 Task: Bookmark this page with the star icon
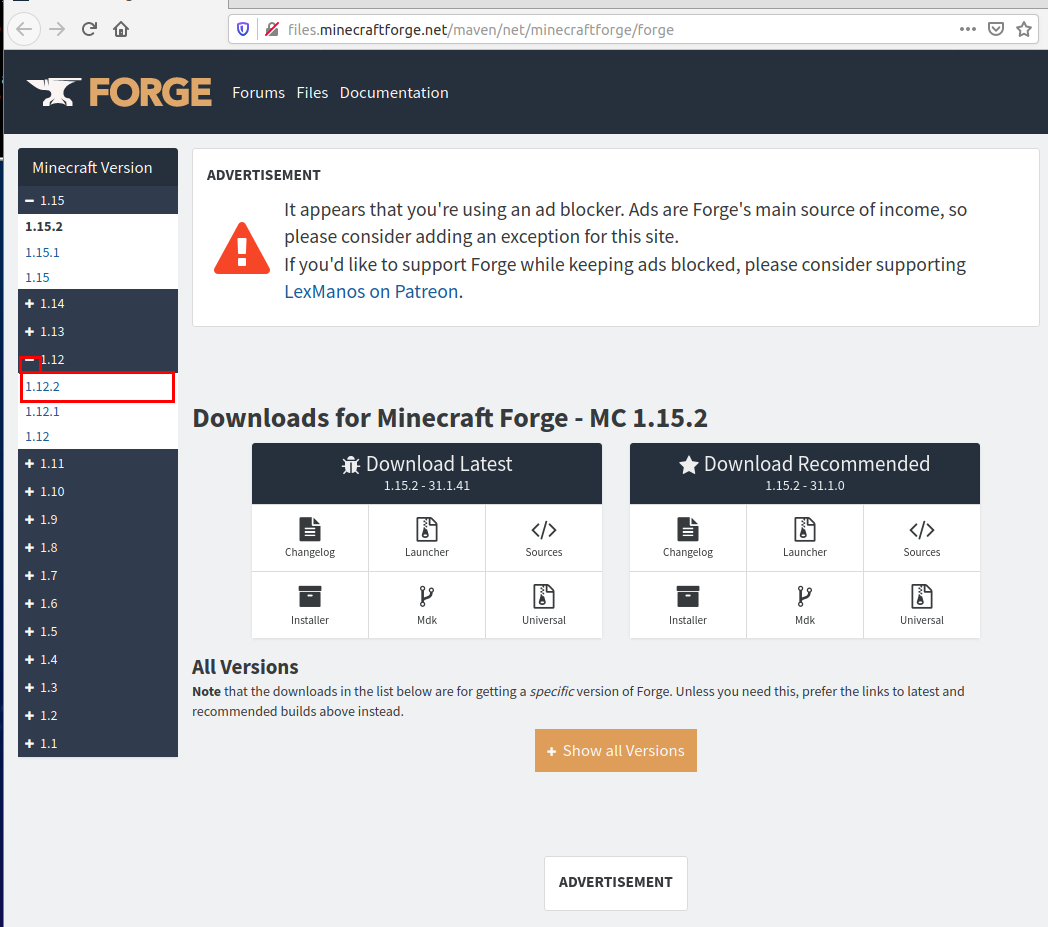1024,29
